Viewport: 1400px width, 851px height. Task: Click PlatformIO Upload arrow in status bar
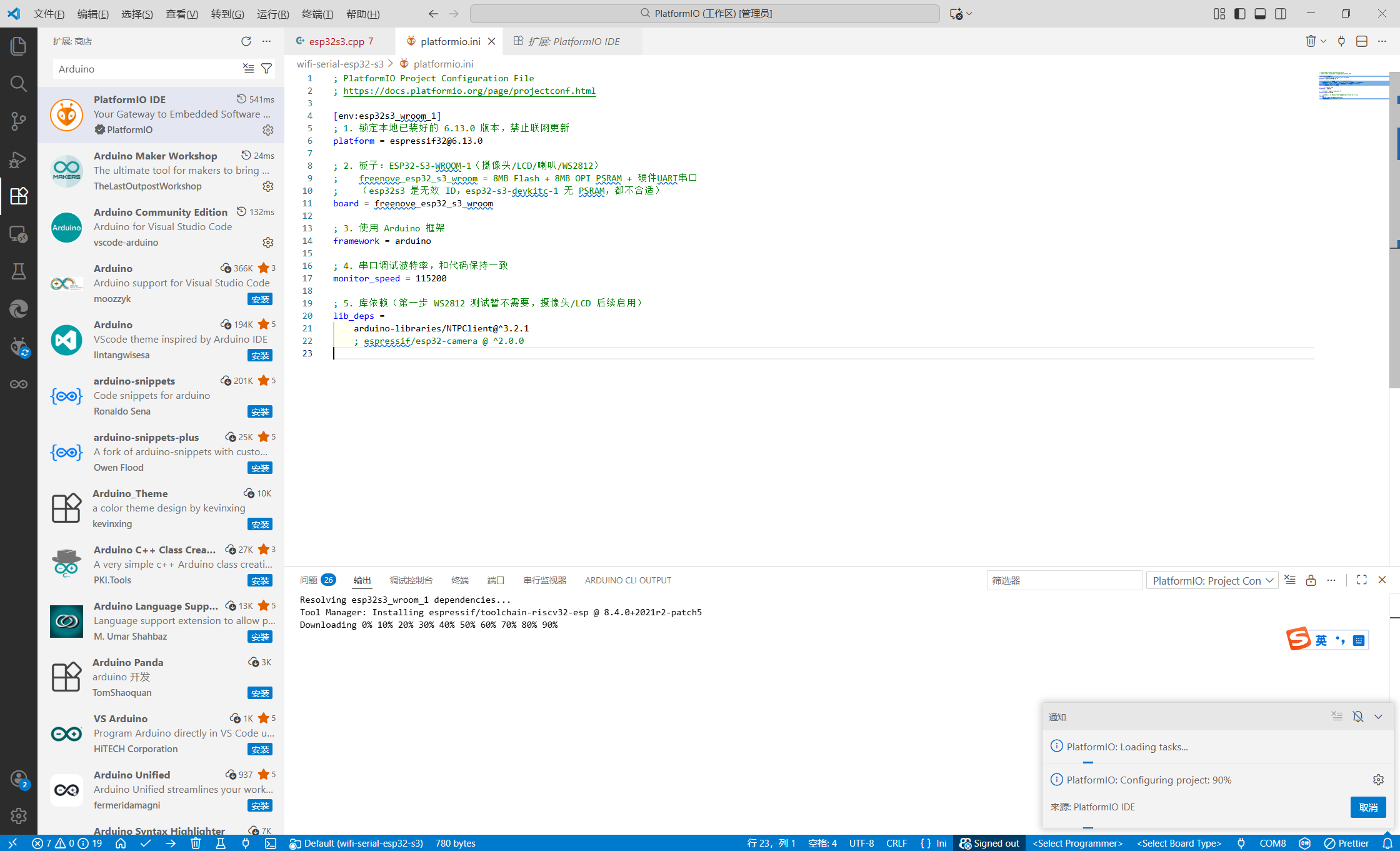click(171, 843)
